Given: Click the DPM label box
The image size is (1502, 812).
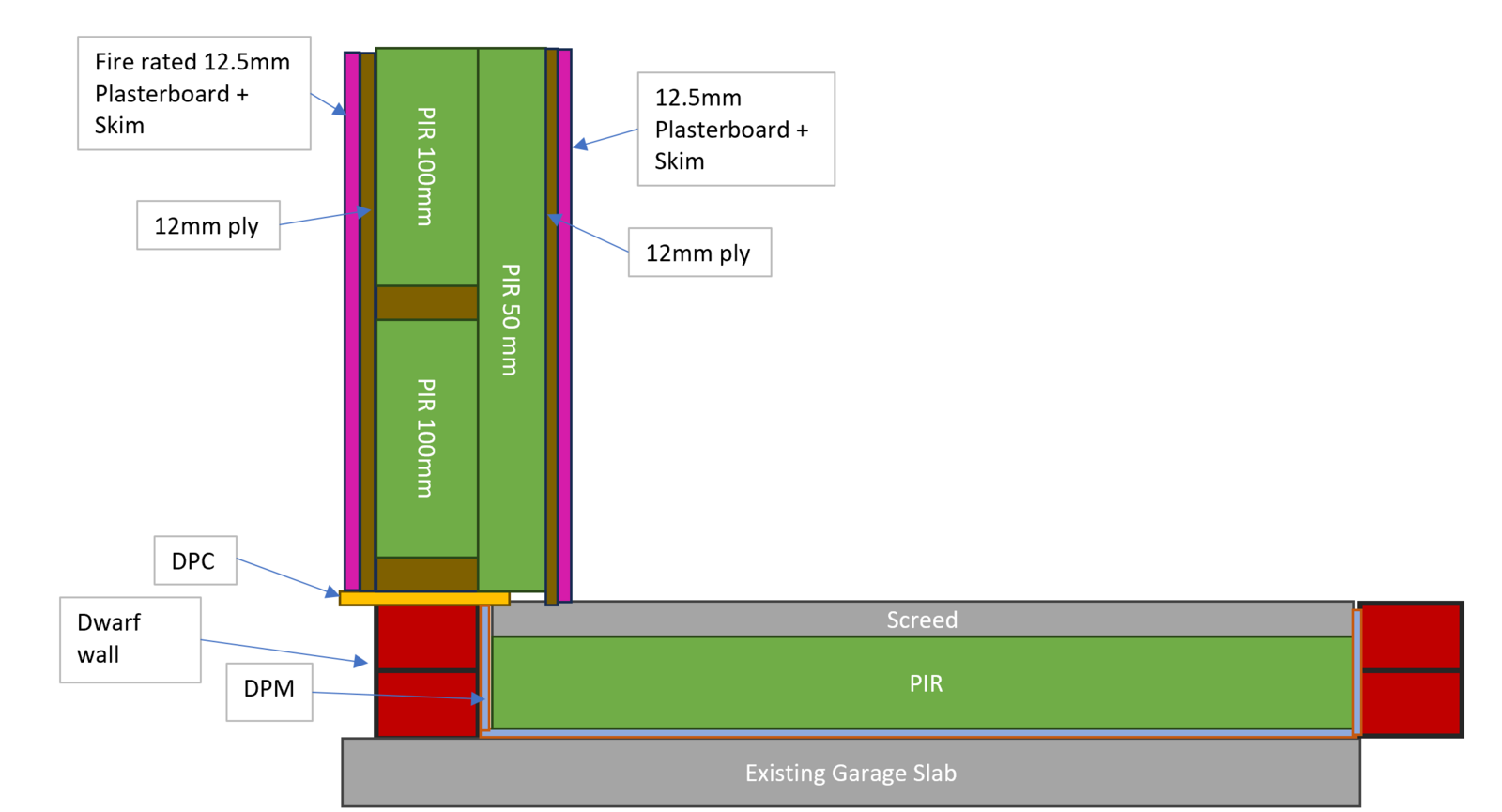Looking at the screenshot, I should click(268, 688).
